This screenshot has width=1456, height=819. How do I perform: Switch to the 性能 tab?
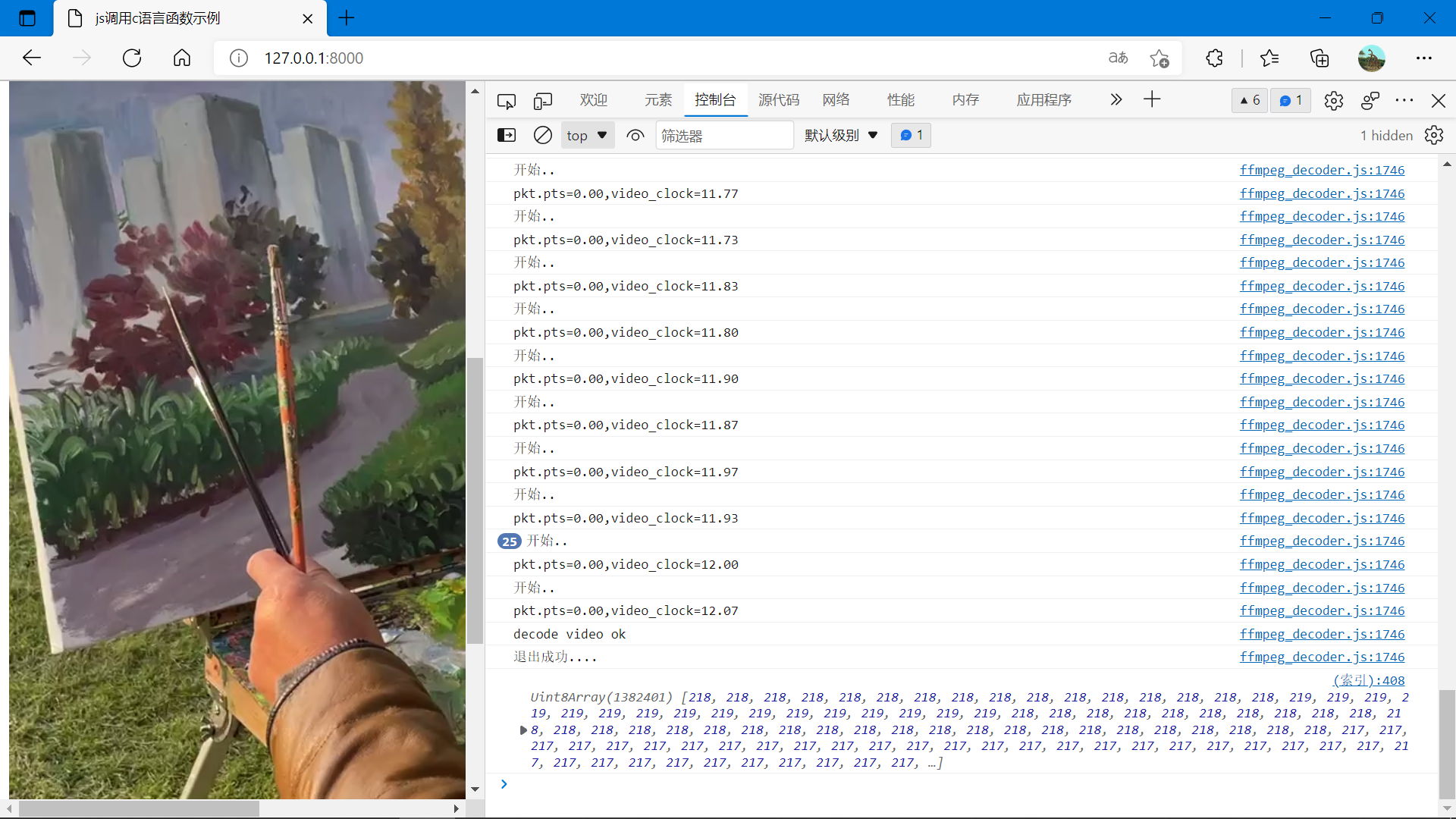point(901,100)
